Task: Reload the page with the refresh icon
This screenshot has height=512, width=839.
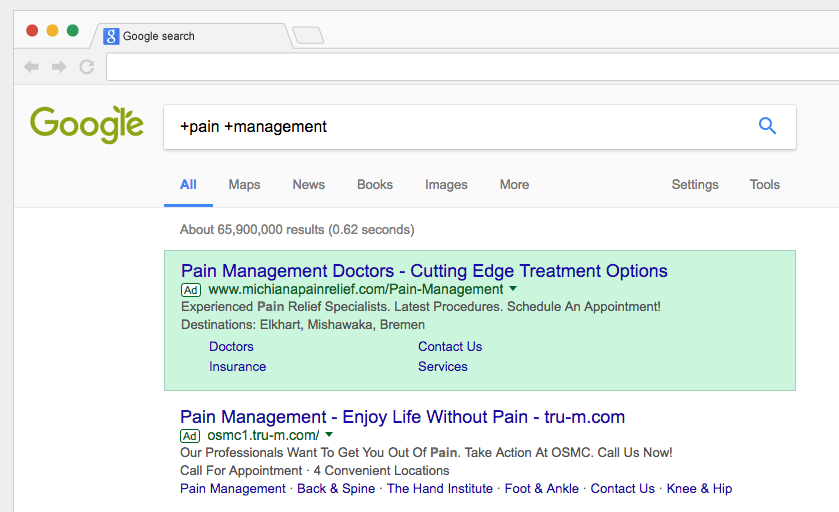Action: [x=87, y=67]
